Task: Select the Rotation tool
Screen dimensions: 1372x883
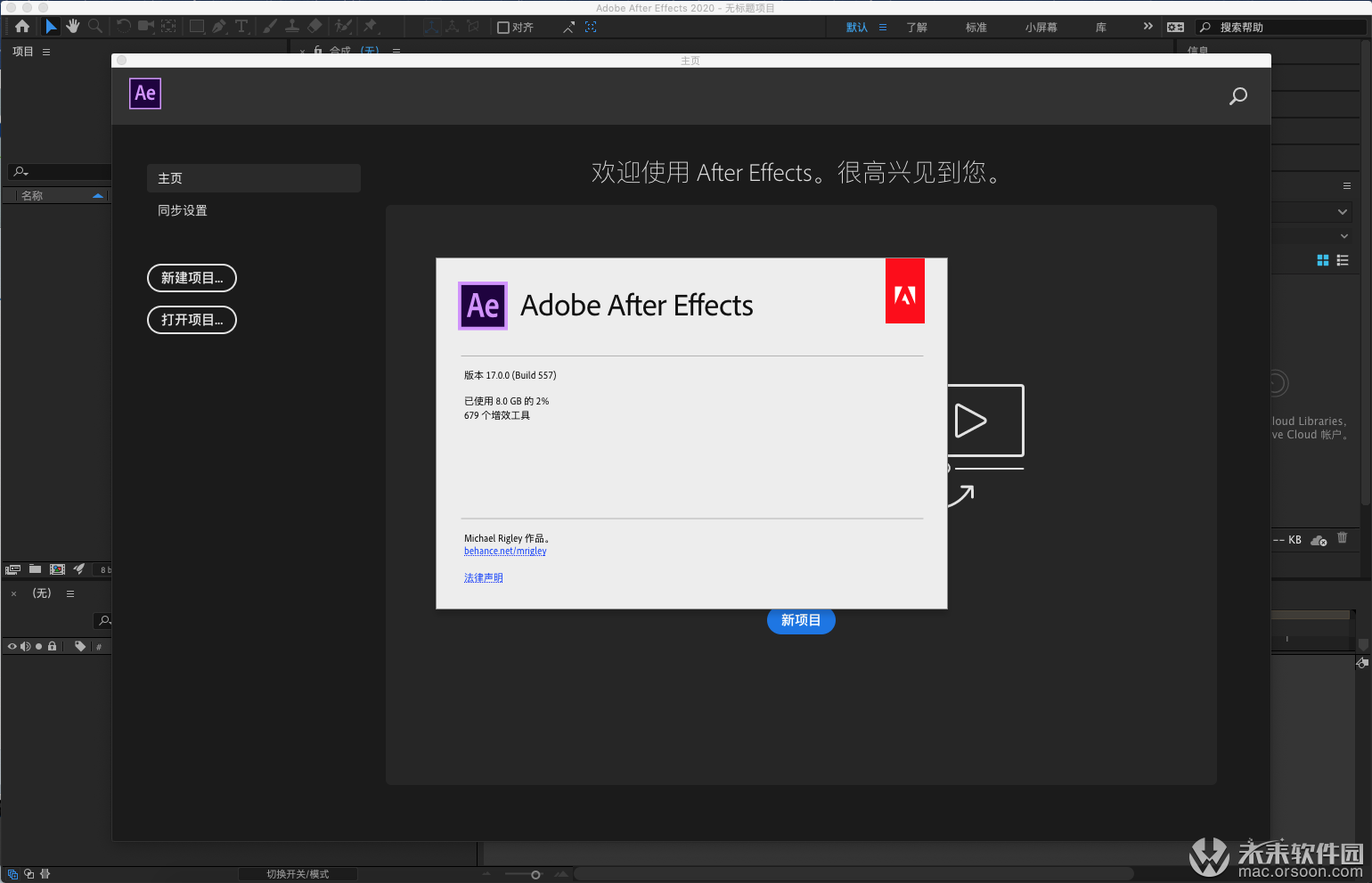Action: [124, 27]
